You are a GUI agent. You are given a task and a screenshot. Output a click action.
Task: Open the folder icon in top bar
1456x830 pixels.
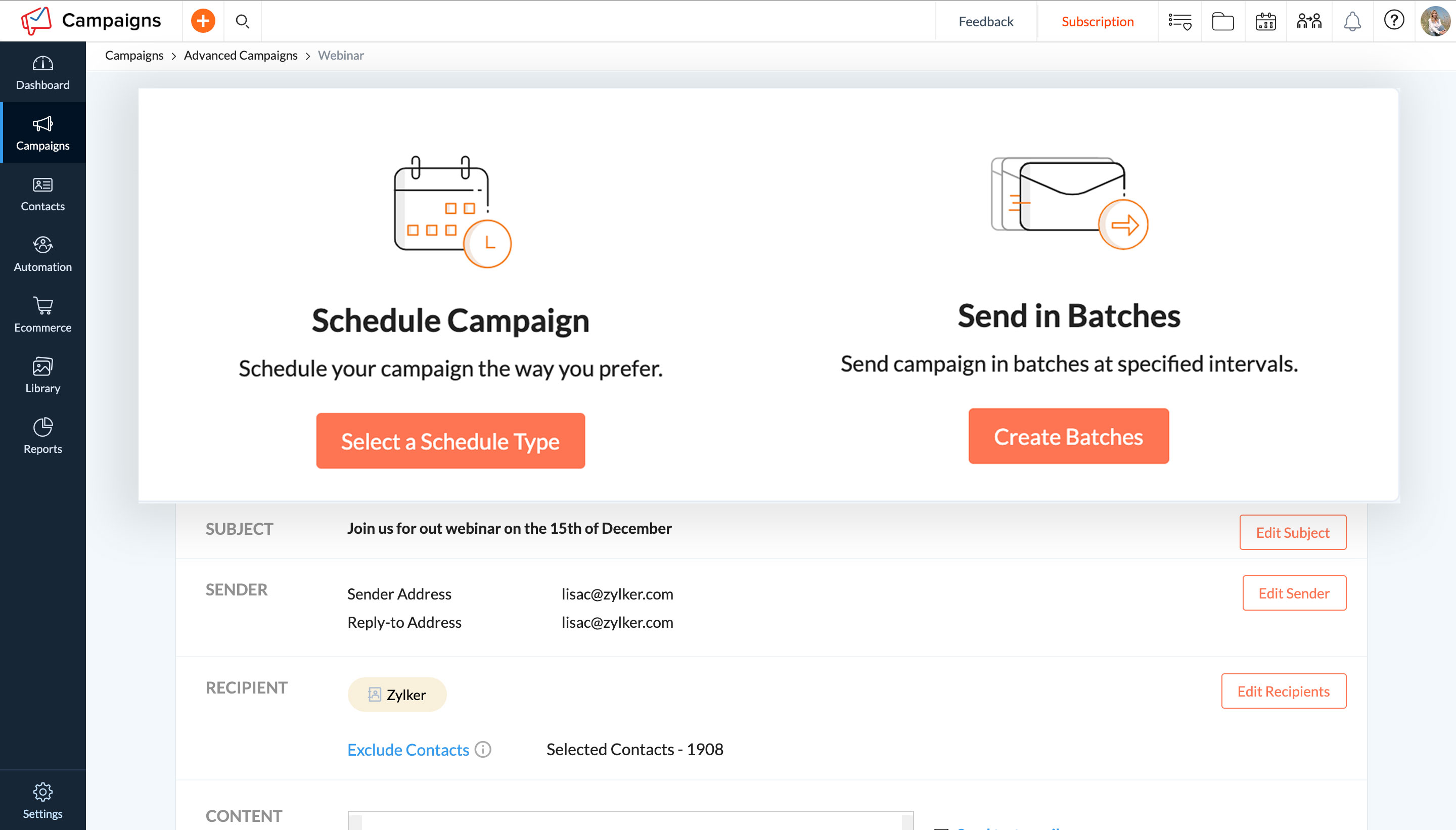coord(1223,22)
